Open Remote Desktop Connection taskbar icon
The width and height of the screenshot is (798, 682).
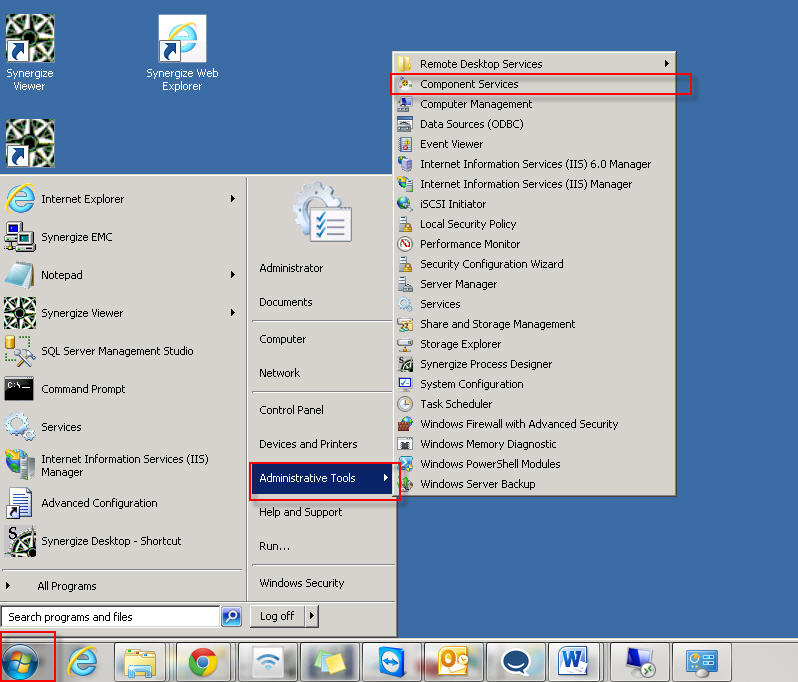pos(640,662)
